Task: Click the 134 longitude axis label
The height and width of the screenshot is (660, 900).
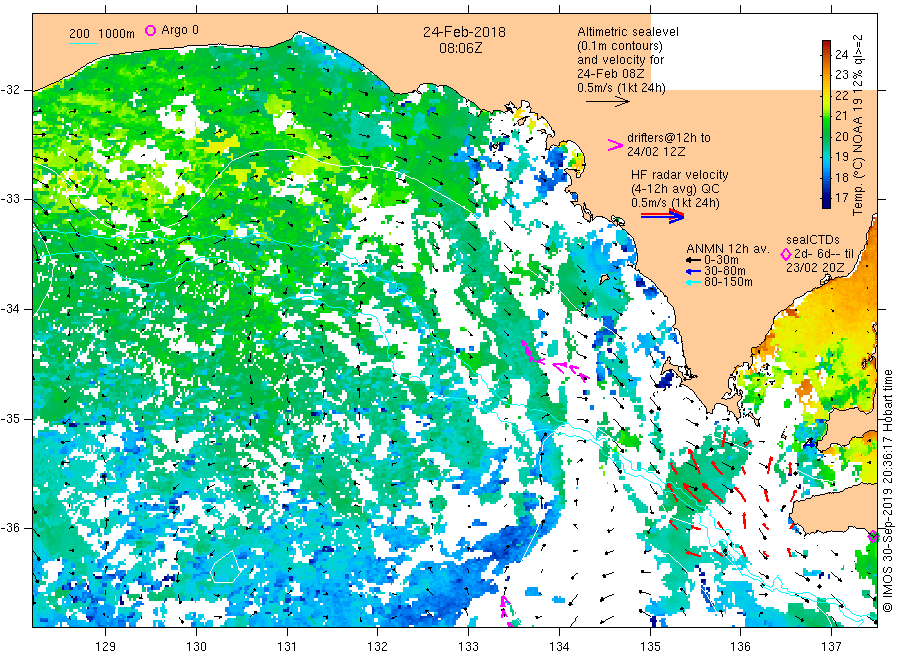Action: [559, 647]
